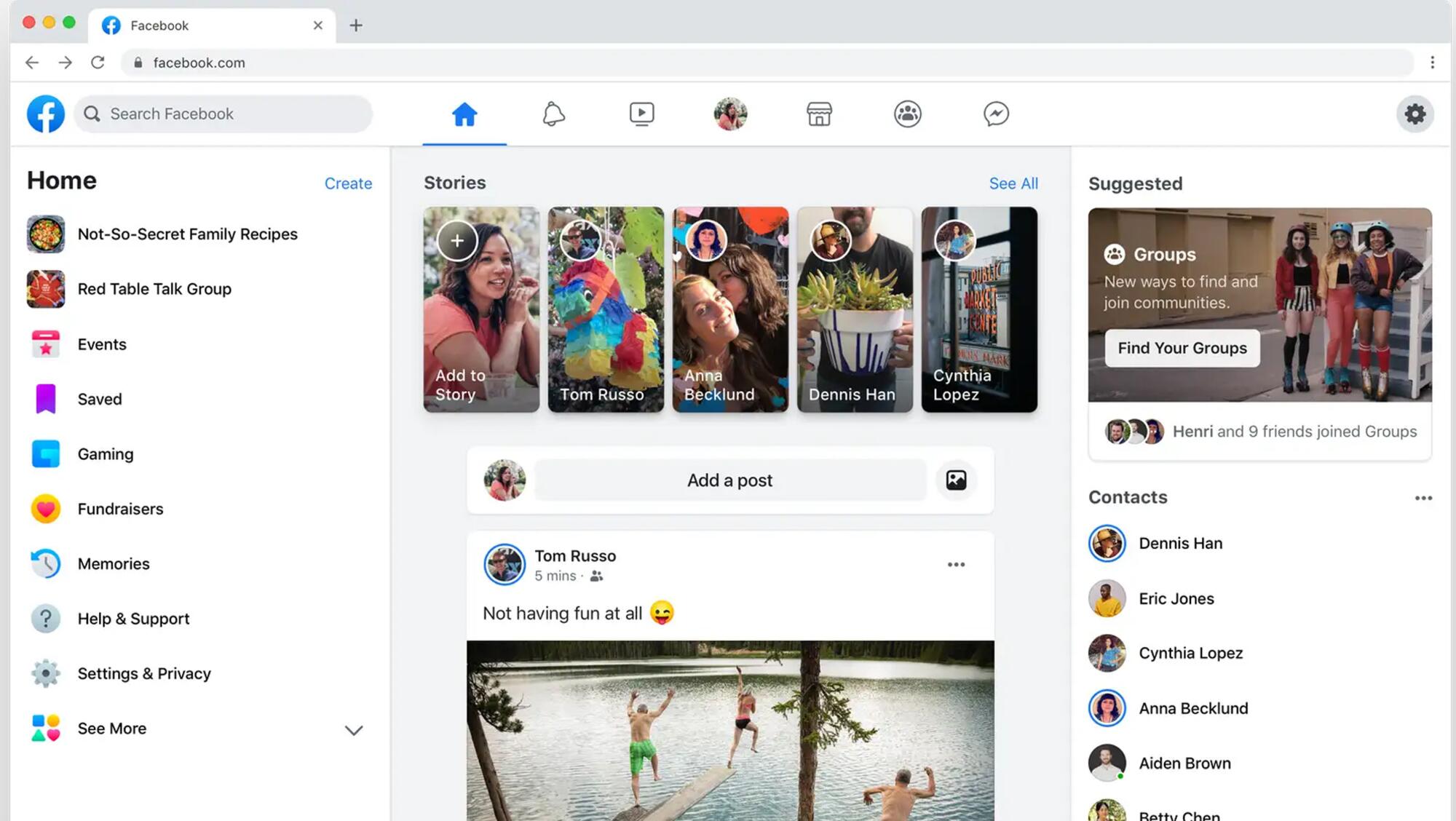Select the Saved sidebar menu item
Screen dimensions: 1456x821
[x=100, y=399]
